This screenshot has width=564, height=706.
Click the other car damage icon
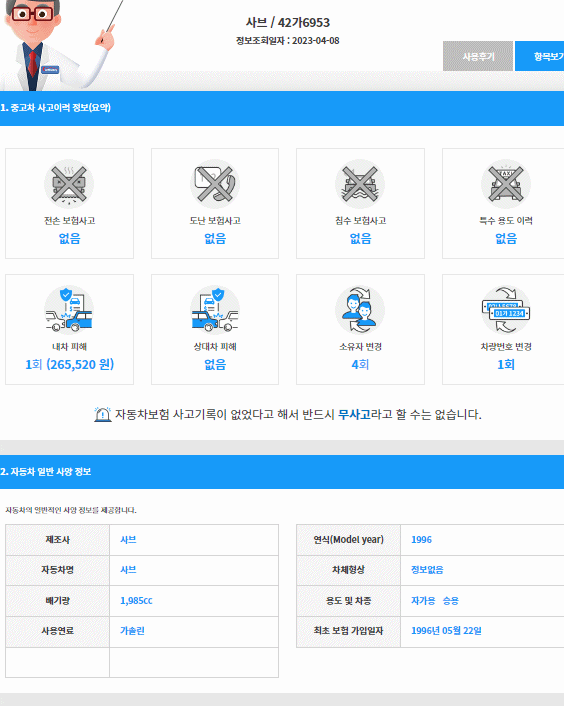(215, 310)
